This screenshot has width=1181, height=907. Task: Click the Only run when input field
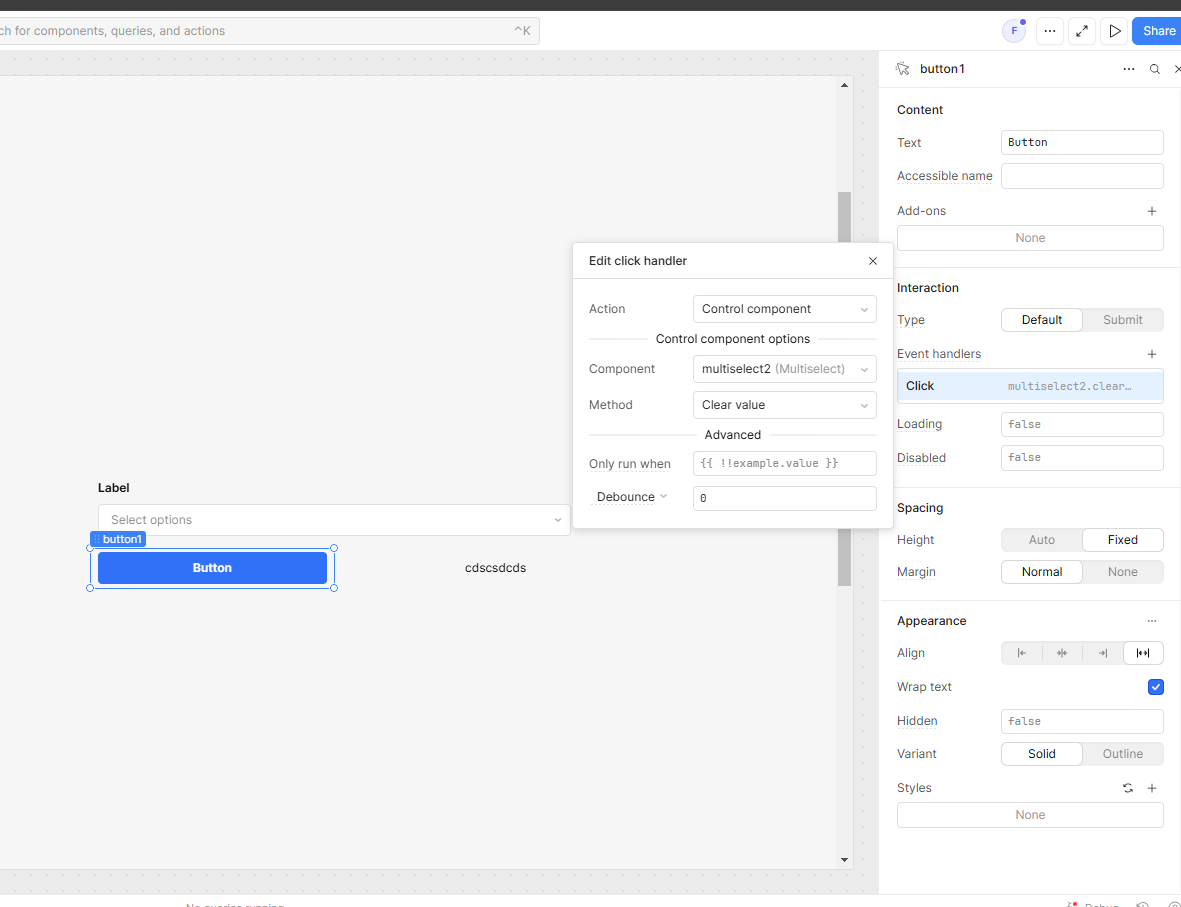[x=784, y=464]
